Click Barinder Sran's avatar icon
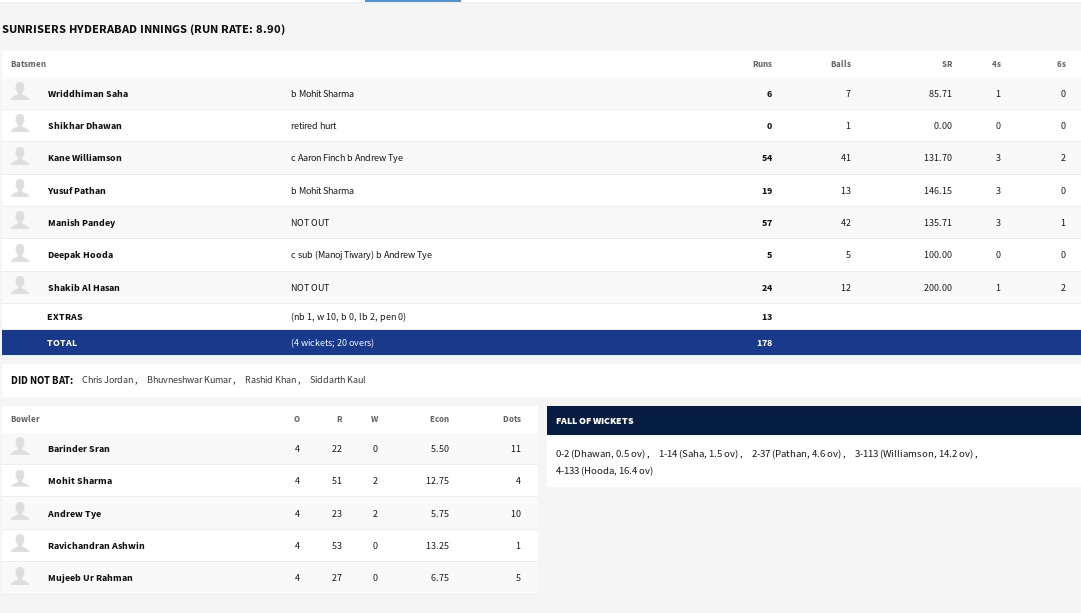Image resolution: width=1081 pixels, height=613 pixels. pos(21,447)
